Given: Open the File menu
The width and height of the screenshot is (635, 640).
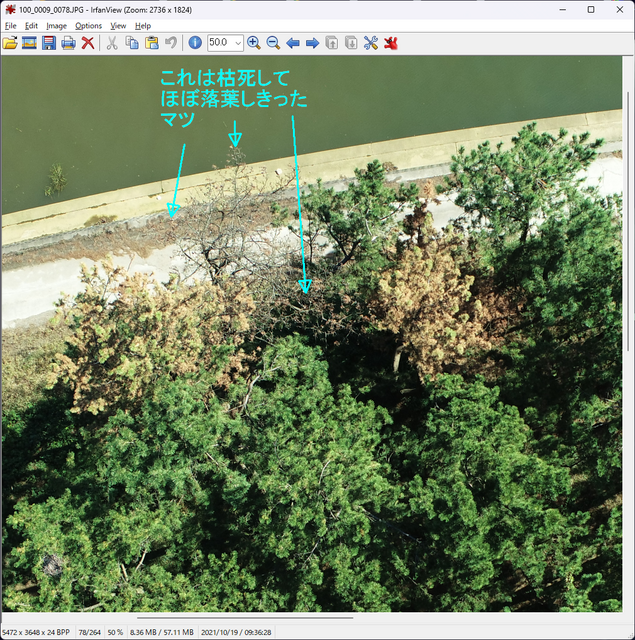Looking at the screenshot, I should [x=11, y=26].
